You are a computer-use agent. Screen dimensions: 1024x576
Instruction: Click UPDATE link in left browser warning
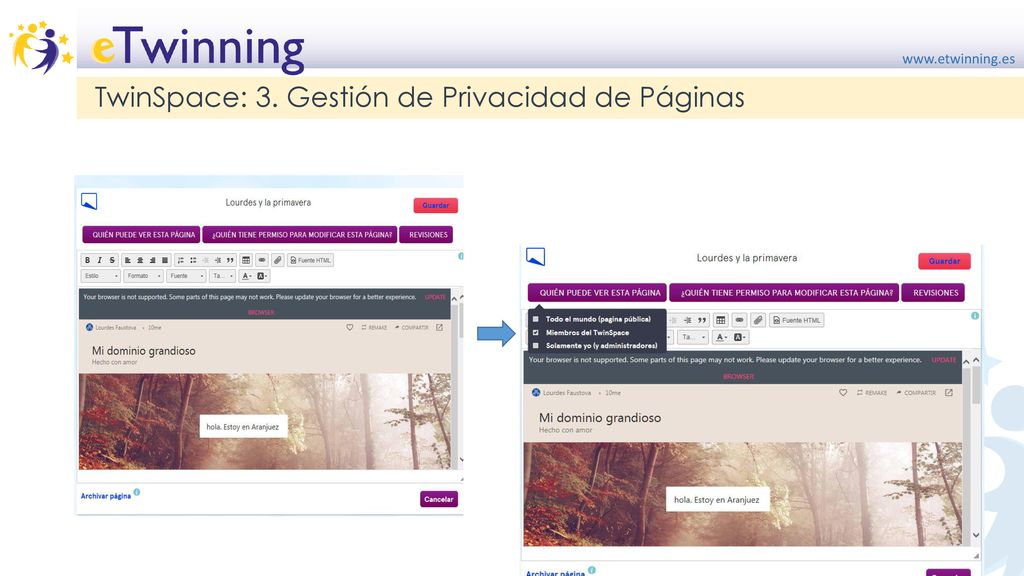pyautogui.click(x=435, y=297)
